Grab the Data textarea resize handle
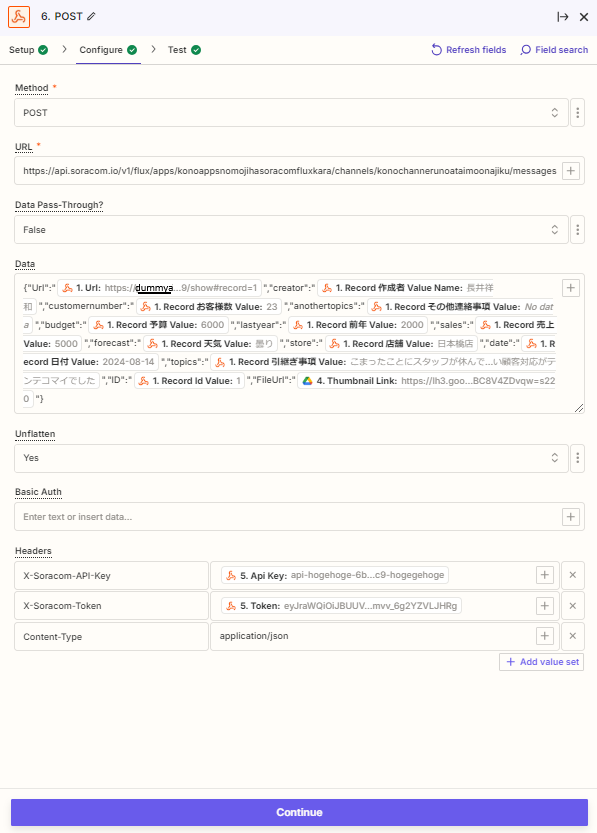This screenshot has height=833, width=597. tap(579, 408)
